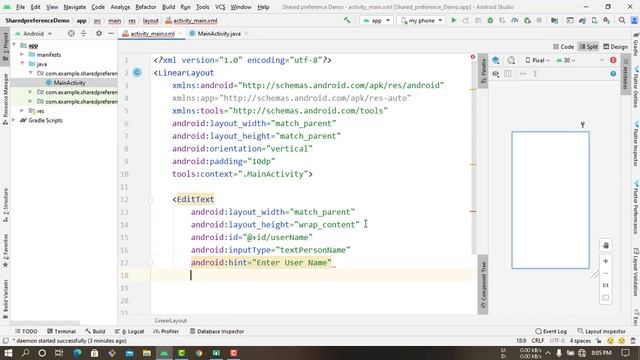Image resolution: width=640 pixels, height=360 pixels.
Task: Switch editor to Code view mode
Action: pos(564,47)
